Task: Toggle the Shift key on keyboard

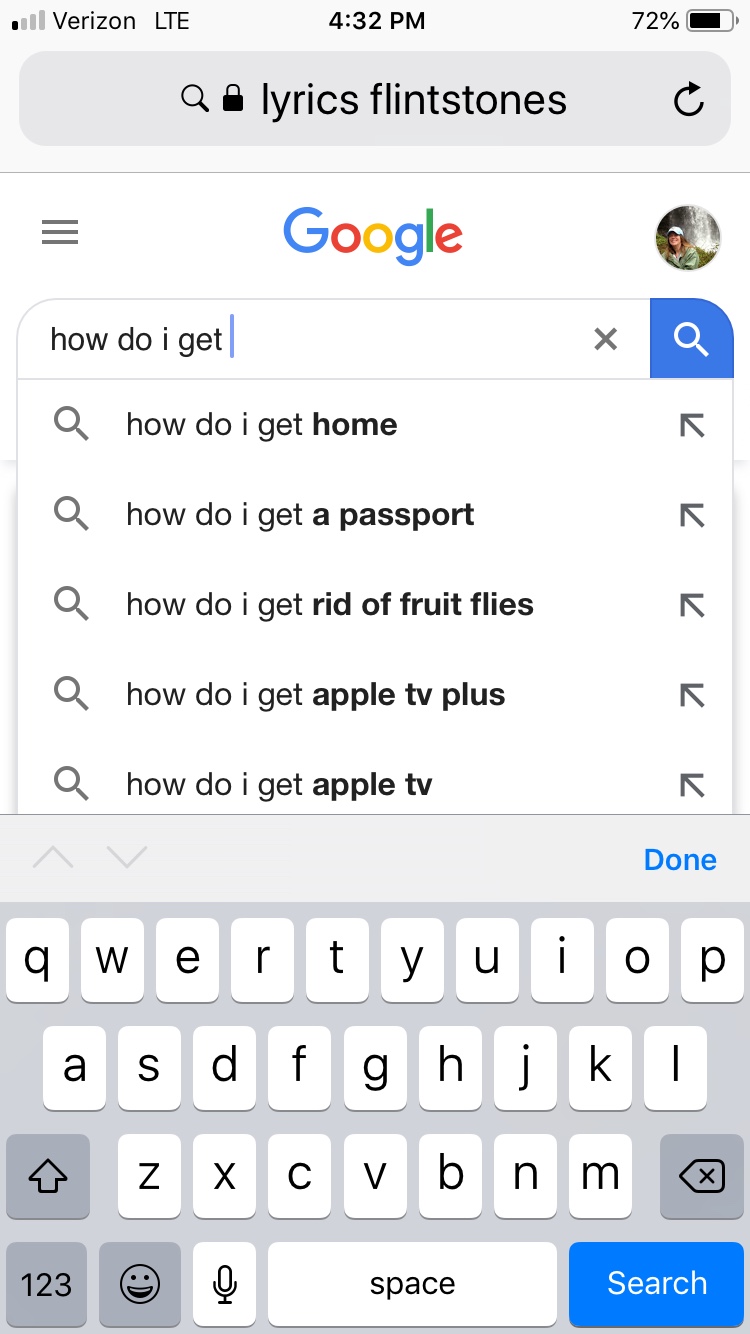Action: click(x=47, y=1177)
